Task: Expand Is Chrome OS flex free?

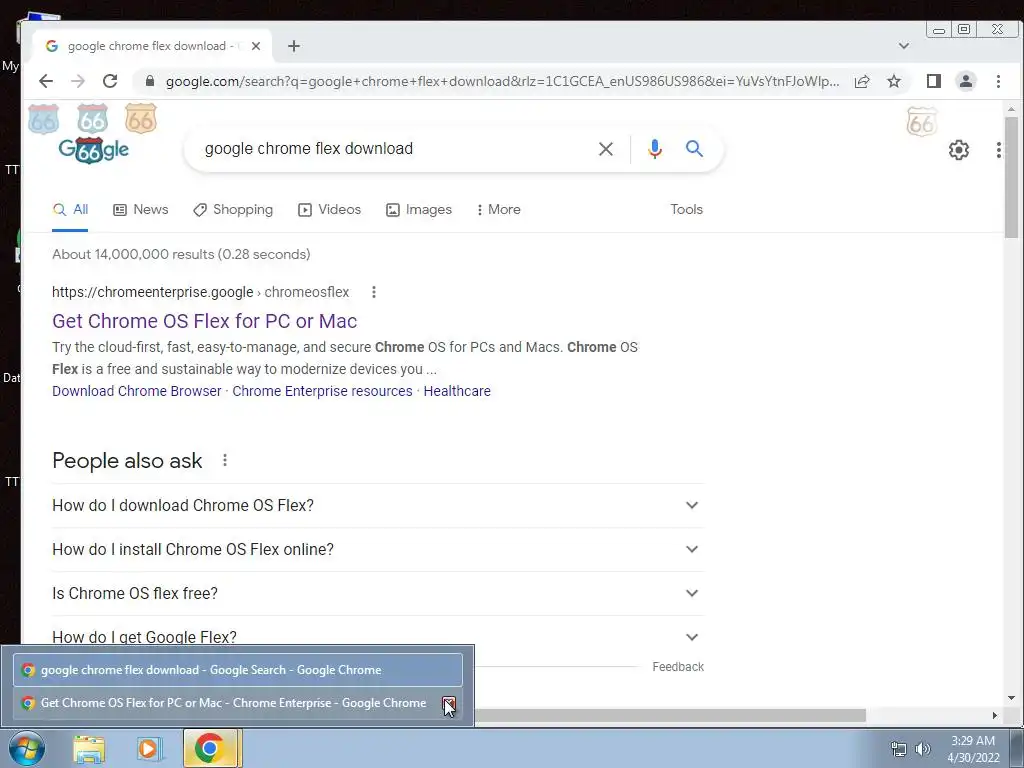Action: click(x=377, y=593)
